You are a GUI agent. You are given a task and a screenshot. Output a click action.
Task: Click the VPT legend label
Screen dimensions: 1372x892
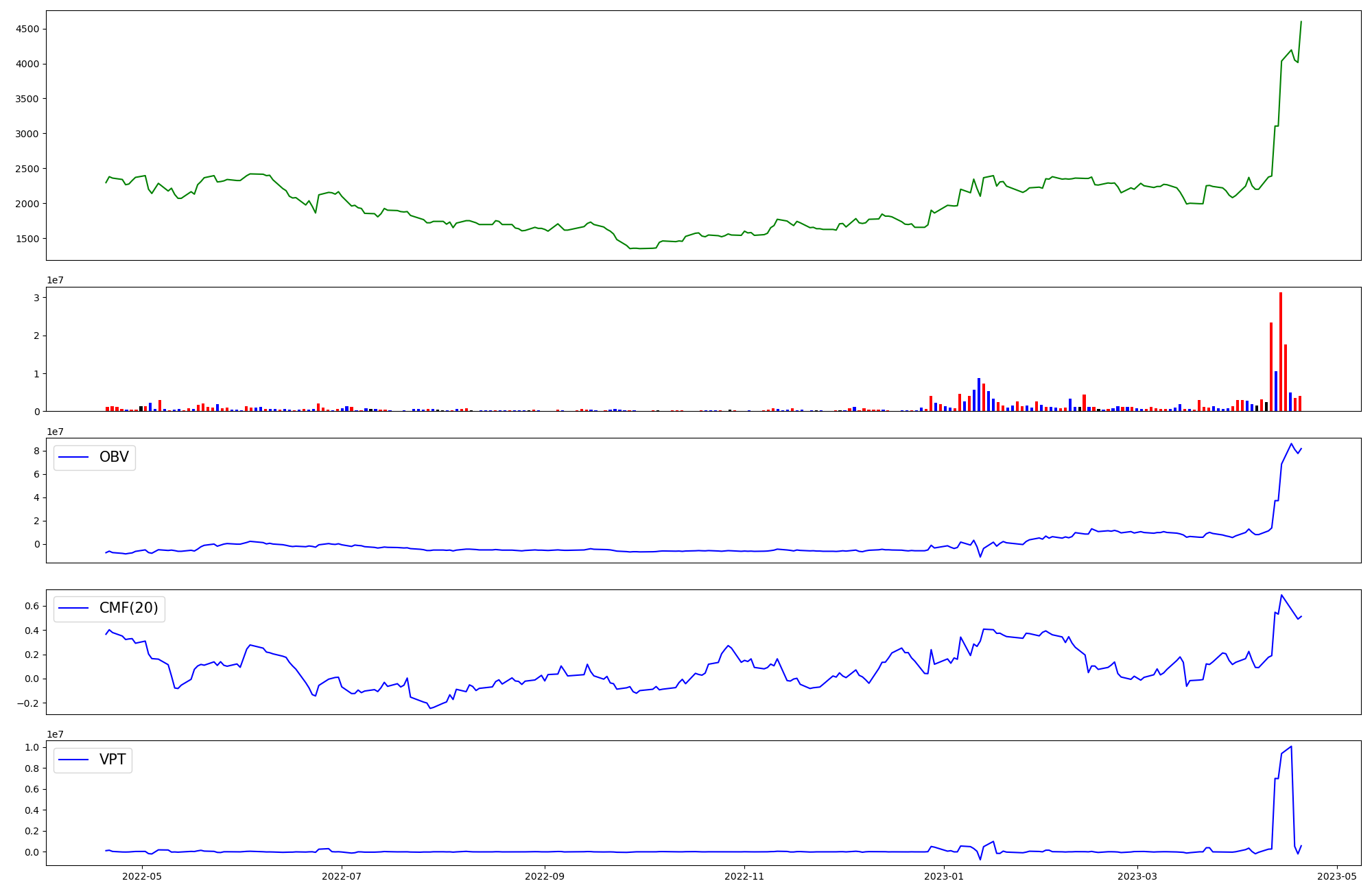tap(113, 760)
